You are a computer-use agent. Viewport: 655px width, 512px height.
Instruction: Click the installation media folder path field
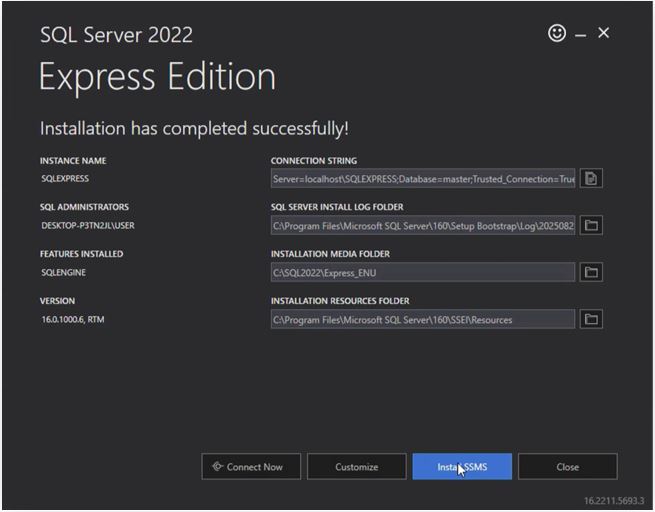click(x=422, y=272)
